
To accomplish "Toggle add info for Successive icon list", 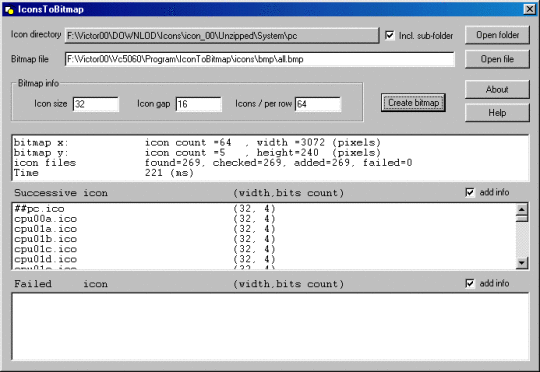I will pos(469,192).
